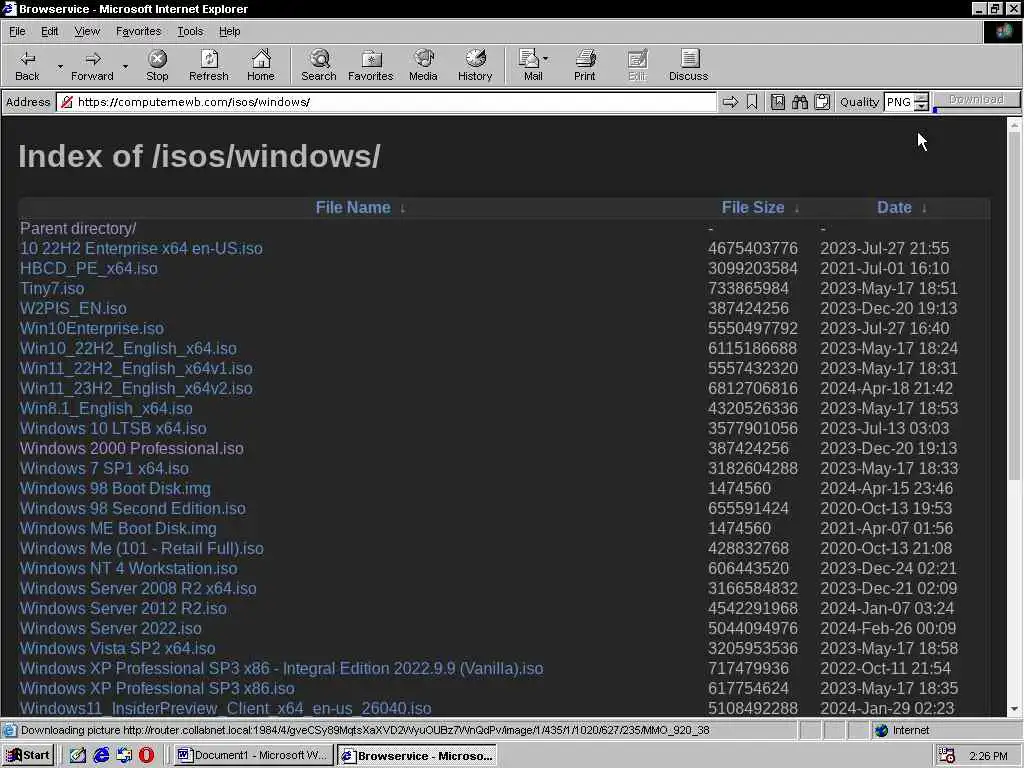
Task: Click the File Size column header
Action: click(x=752, y=208)
